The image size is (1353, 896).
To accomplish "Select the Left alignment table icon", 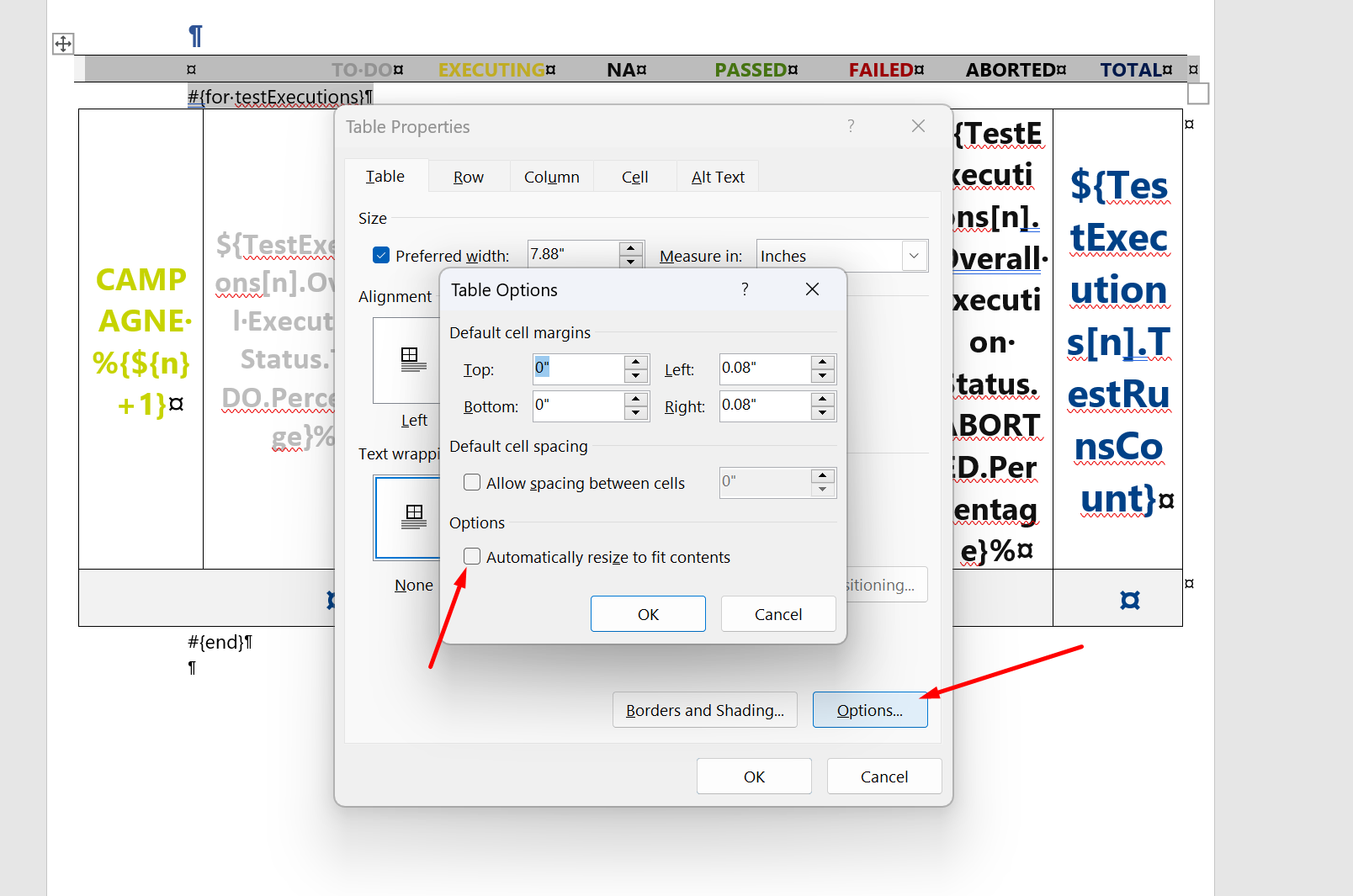I will [x=409, y=360].
